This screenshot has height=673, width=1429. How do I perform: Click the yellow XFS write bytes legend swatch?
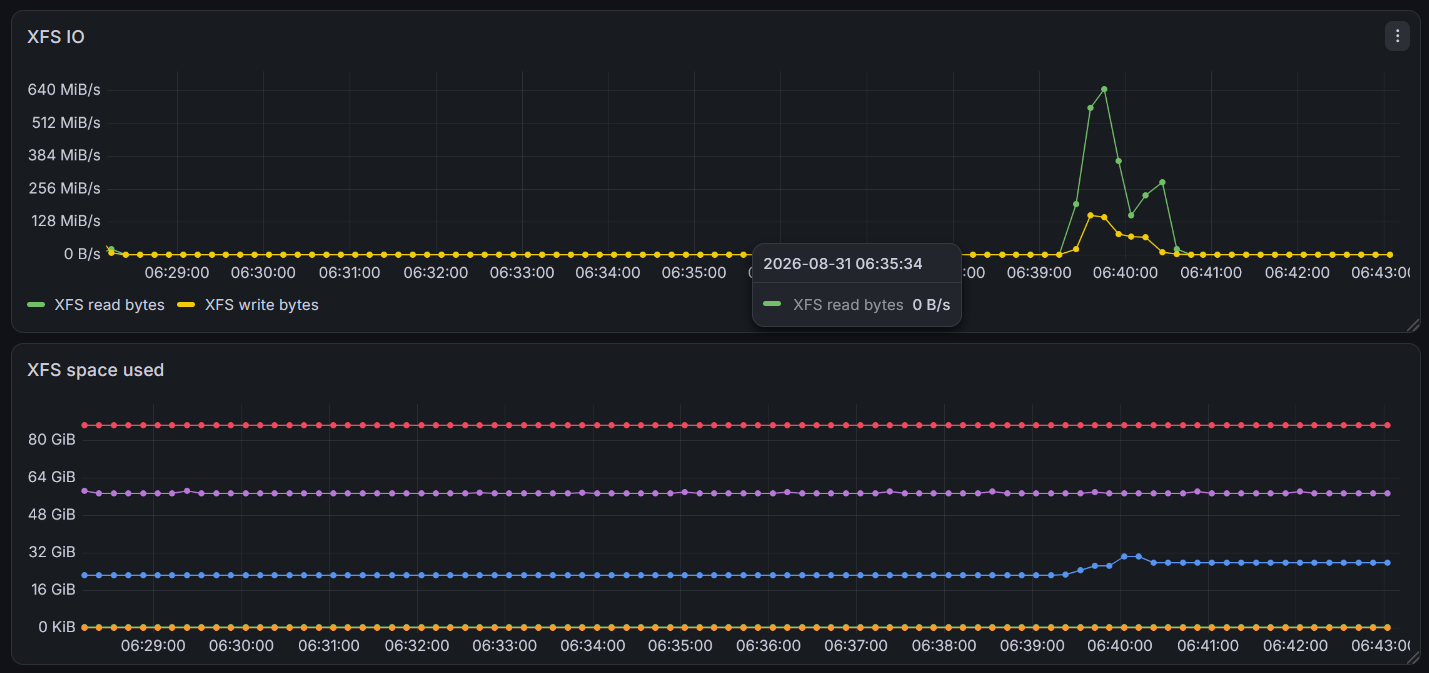[186, 305]
